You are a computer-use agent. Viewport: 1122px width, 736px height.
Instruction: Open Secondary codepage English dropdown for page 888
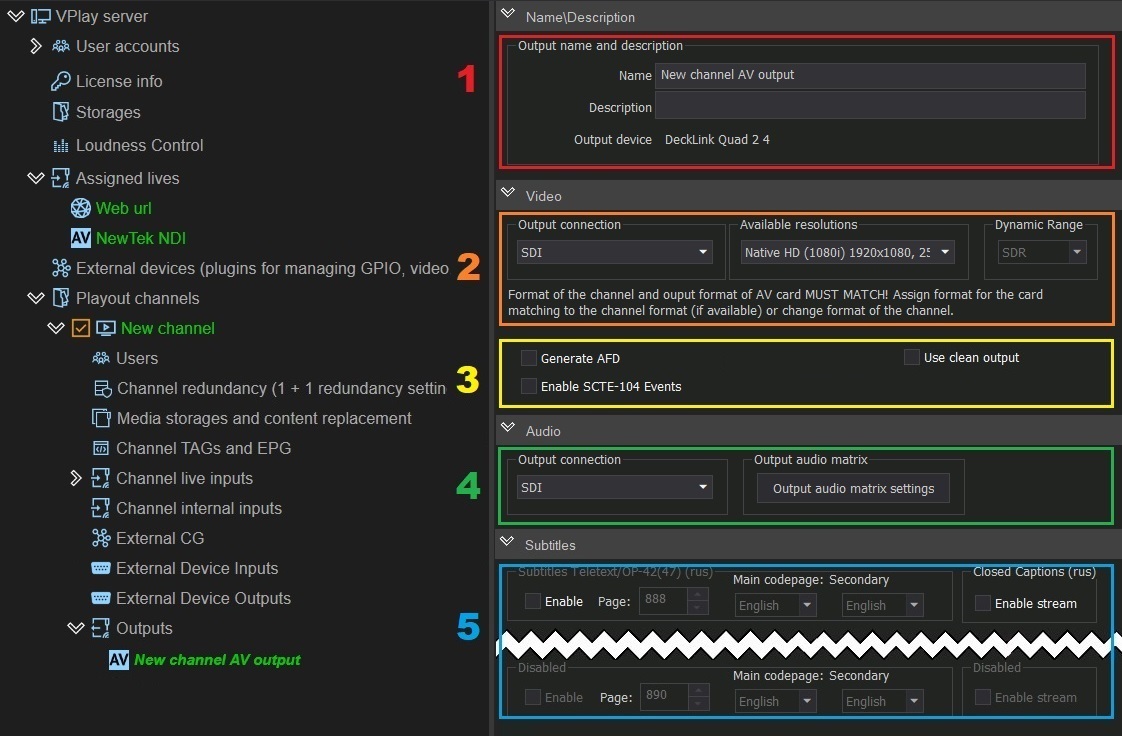(x=882, y=606)
